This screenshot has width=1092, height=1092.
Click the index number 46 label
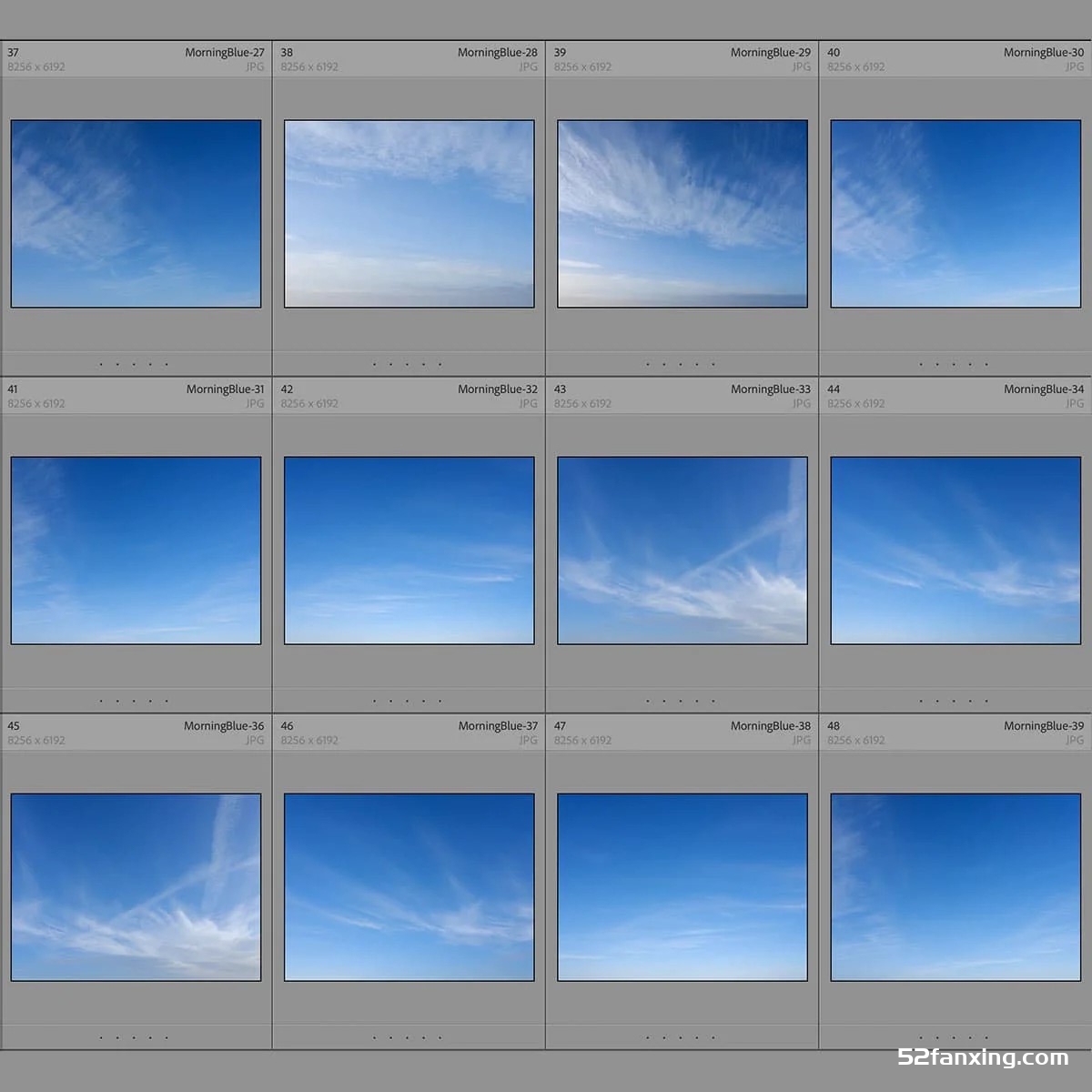pos(287,726)
